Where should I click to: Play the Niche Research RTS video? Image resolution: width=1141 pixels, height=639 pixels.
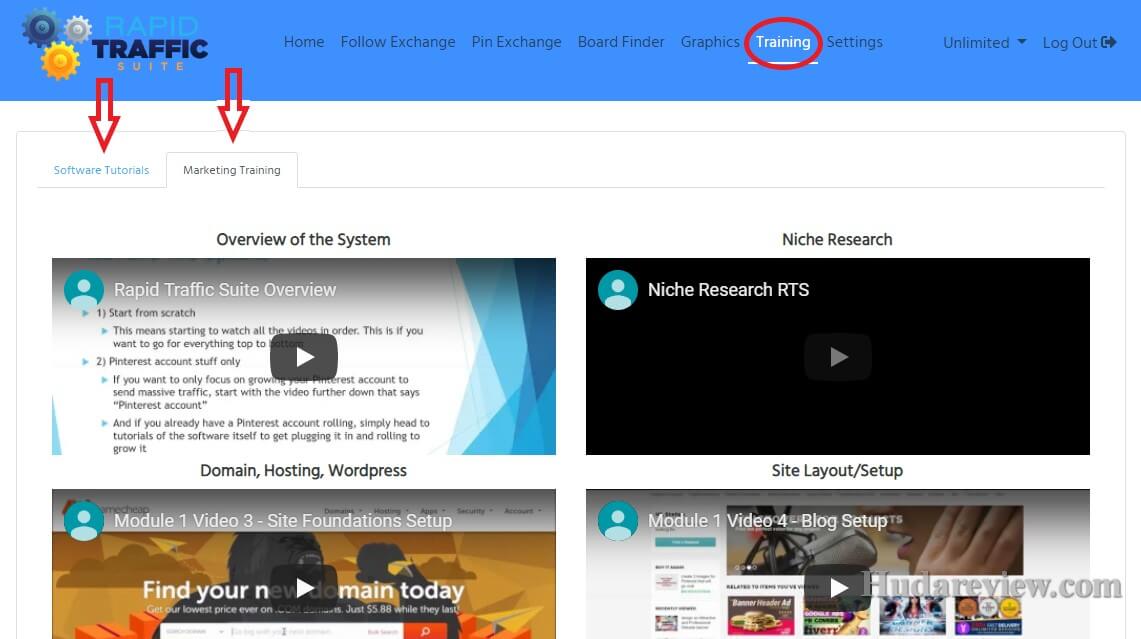pyautogui.click(x=838, y=357)
